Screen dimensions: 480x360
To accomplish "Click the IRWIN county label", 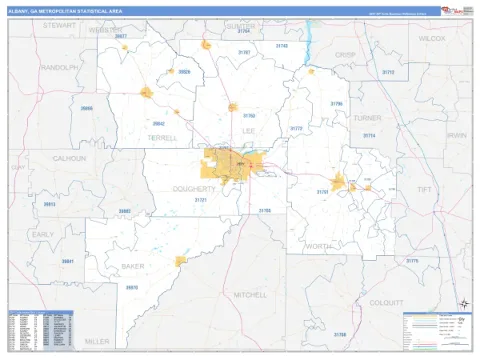I will pos(457,136).
